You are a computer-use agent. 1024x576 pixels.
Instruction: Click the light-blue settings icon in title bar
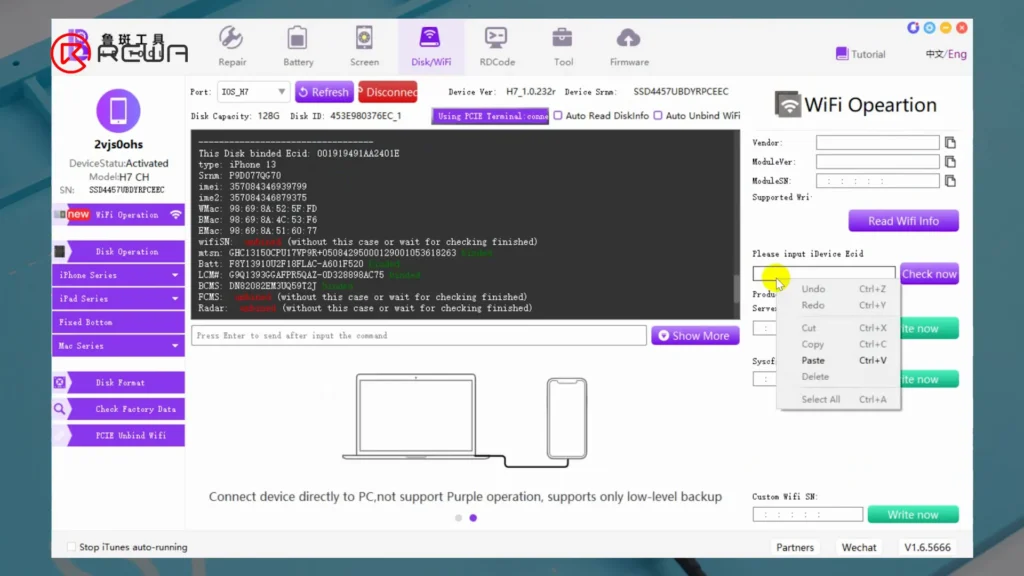(x=929, y=27)
